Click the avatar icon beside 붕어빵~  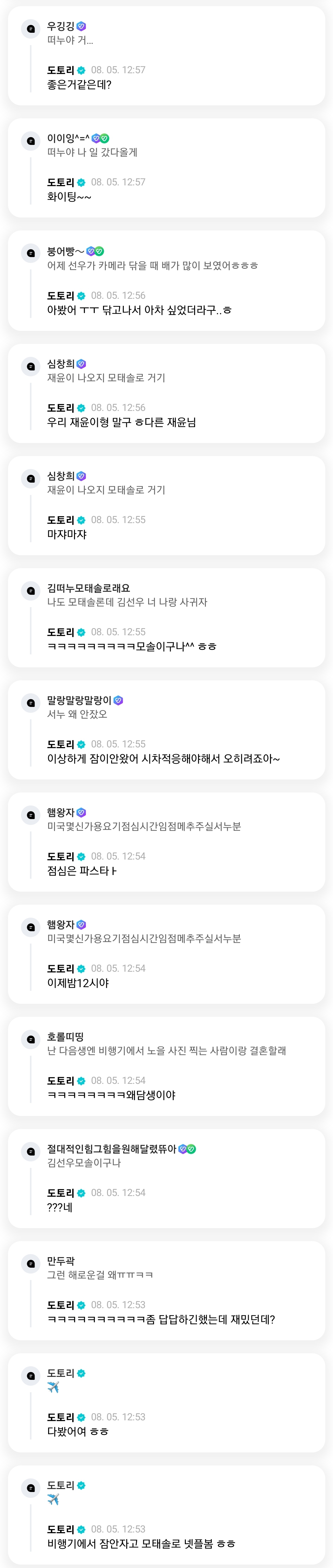[x=30, y=254]
